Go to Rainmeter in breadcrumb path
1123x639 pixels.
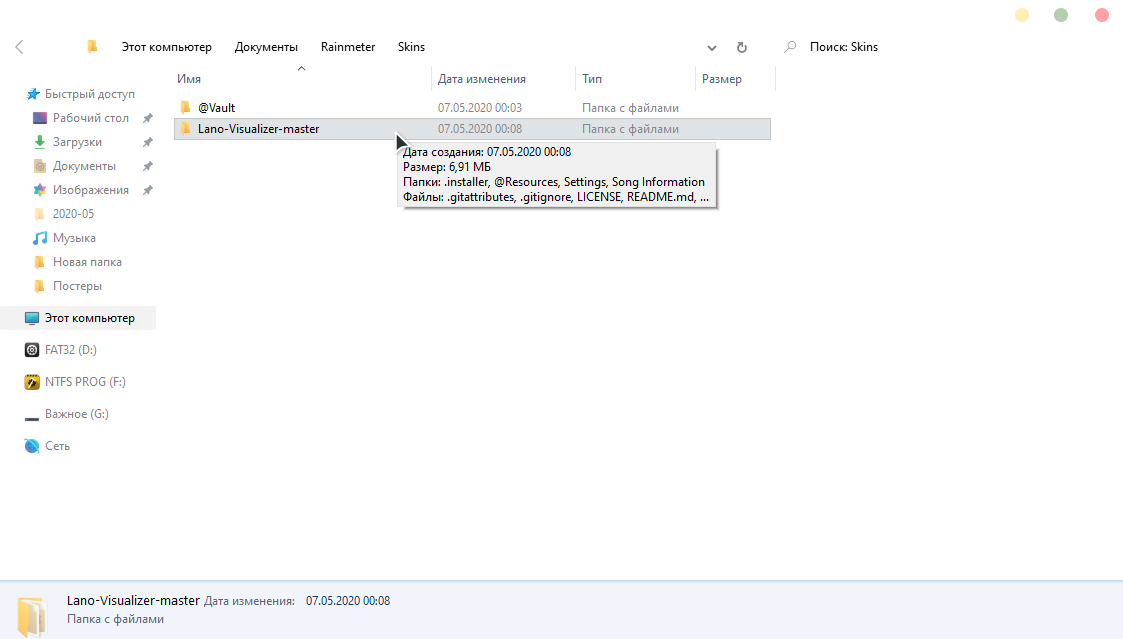[x=348, y=47]
